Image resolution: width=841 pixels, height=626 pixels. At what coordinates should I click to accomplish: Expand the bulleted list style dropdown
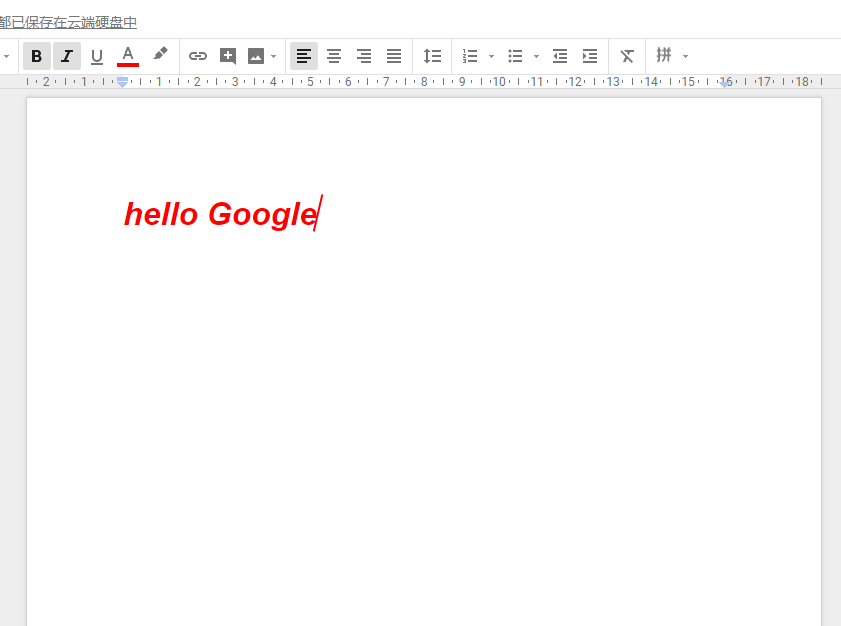[536, 56]
